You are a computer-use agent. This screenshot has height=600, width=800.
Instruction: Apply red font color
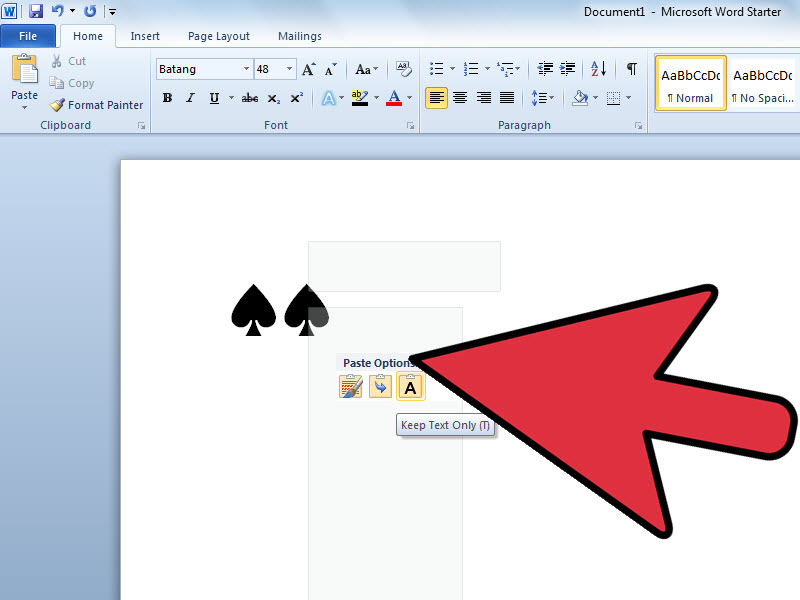394,98
